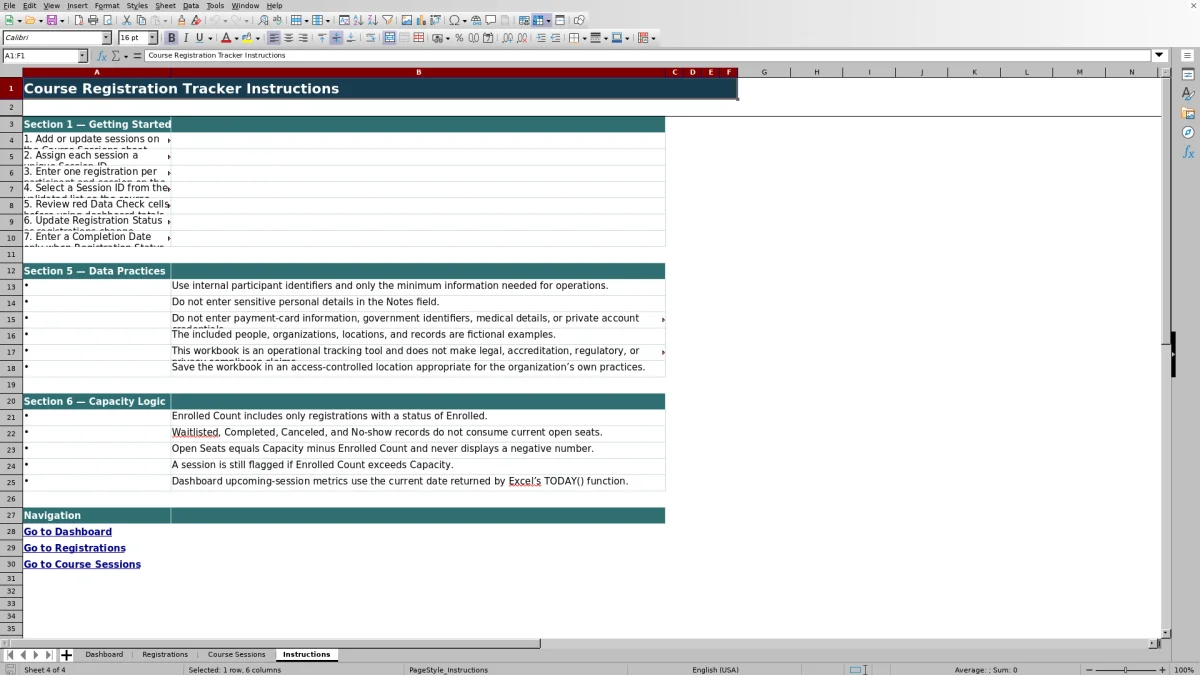This screenshot has height=675, width=1200.
Task: Expand the formula bar with its arrow
Action: (1160, 55)
